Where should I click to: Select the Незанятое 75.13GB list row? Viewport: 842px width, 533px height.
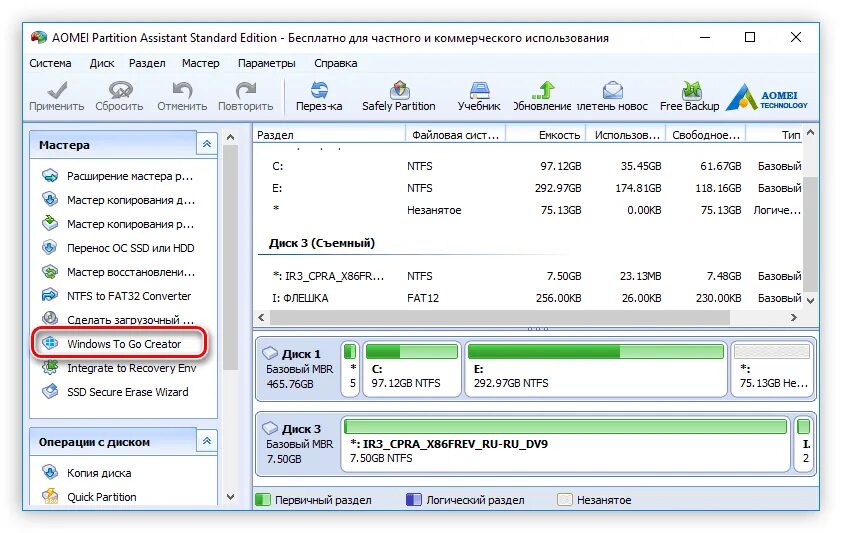point(529,210)
